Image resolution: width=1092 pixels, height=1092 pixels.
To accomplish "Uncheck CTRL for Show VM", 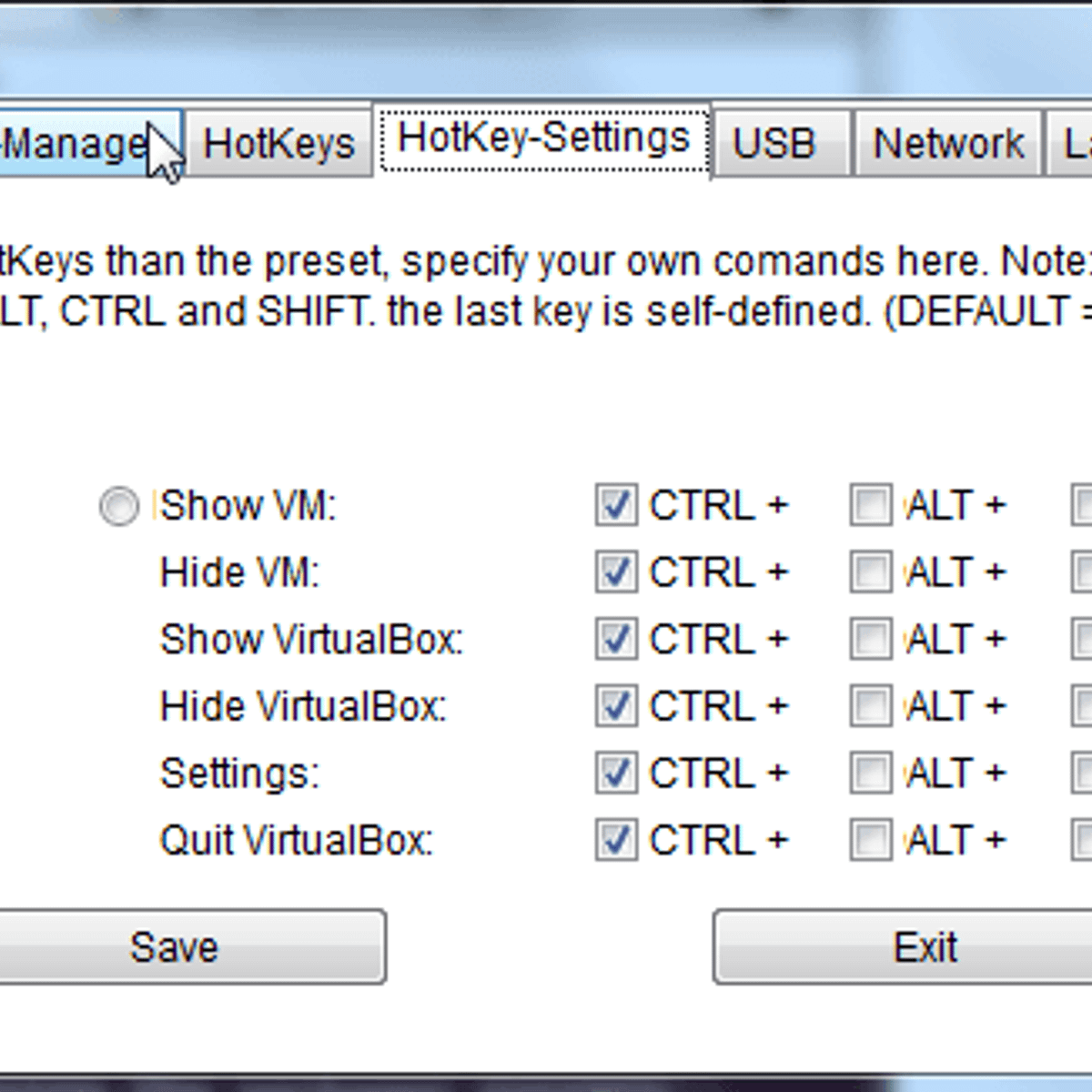I will point(616,505).
